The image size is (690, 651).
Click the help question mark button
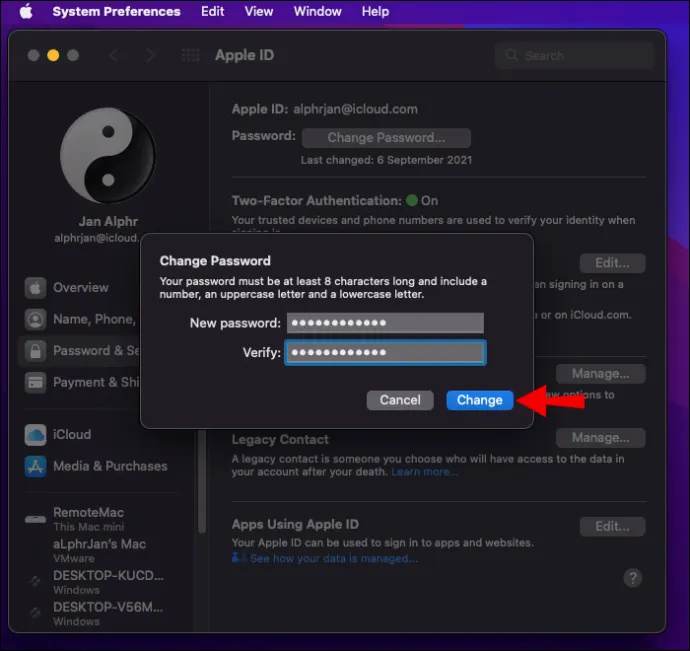[x=632, y=578]
